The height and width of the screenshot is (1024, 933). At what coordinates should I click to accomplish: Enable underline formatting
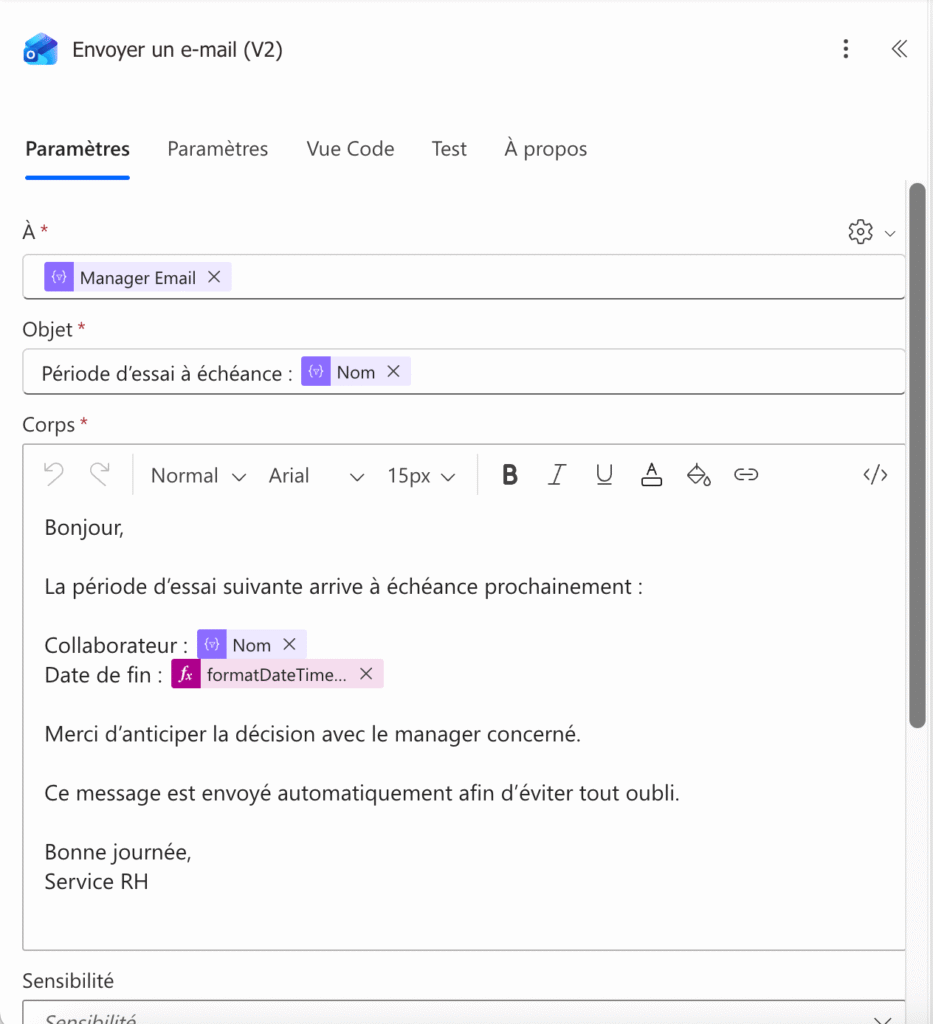tap(604, 475)
